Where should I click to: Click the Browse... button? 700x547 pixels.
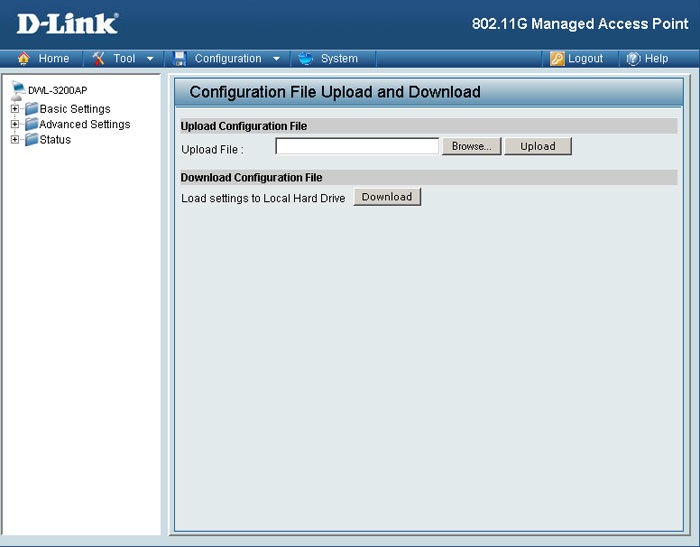click(471, 146)
